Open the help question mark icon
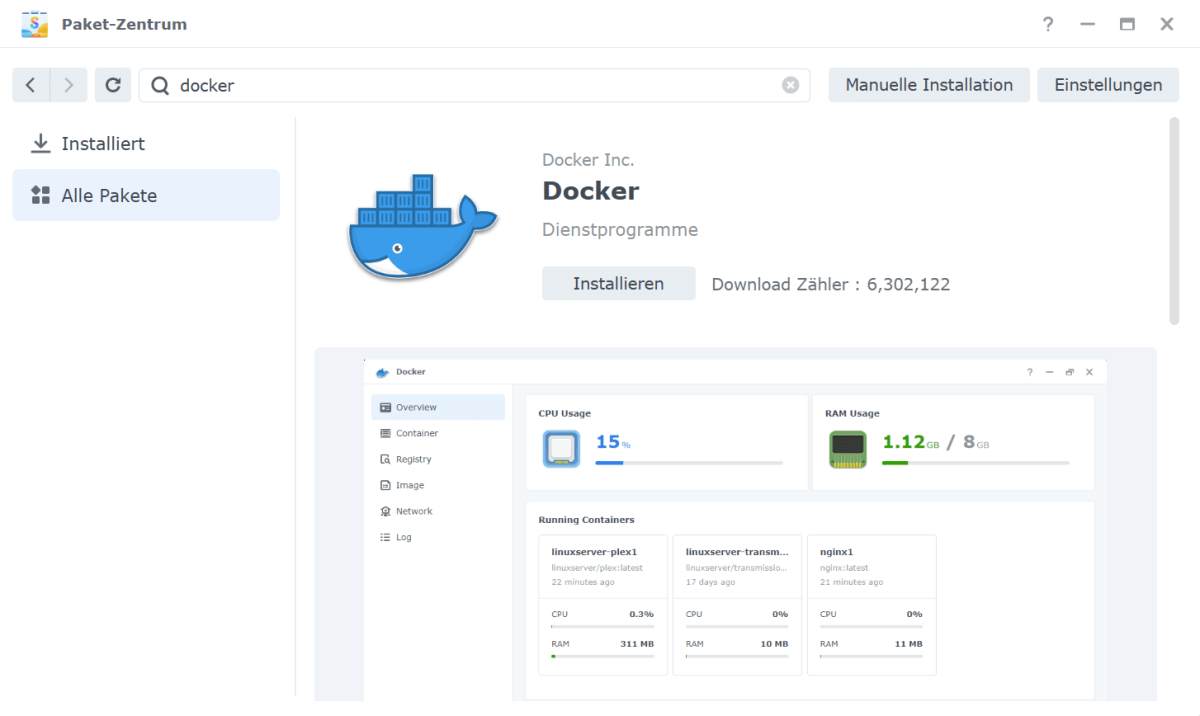The image size is (1200, 716). pos(1048,24)
